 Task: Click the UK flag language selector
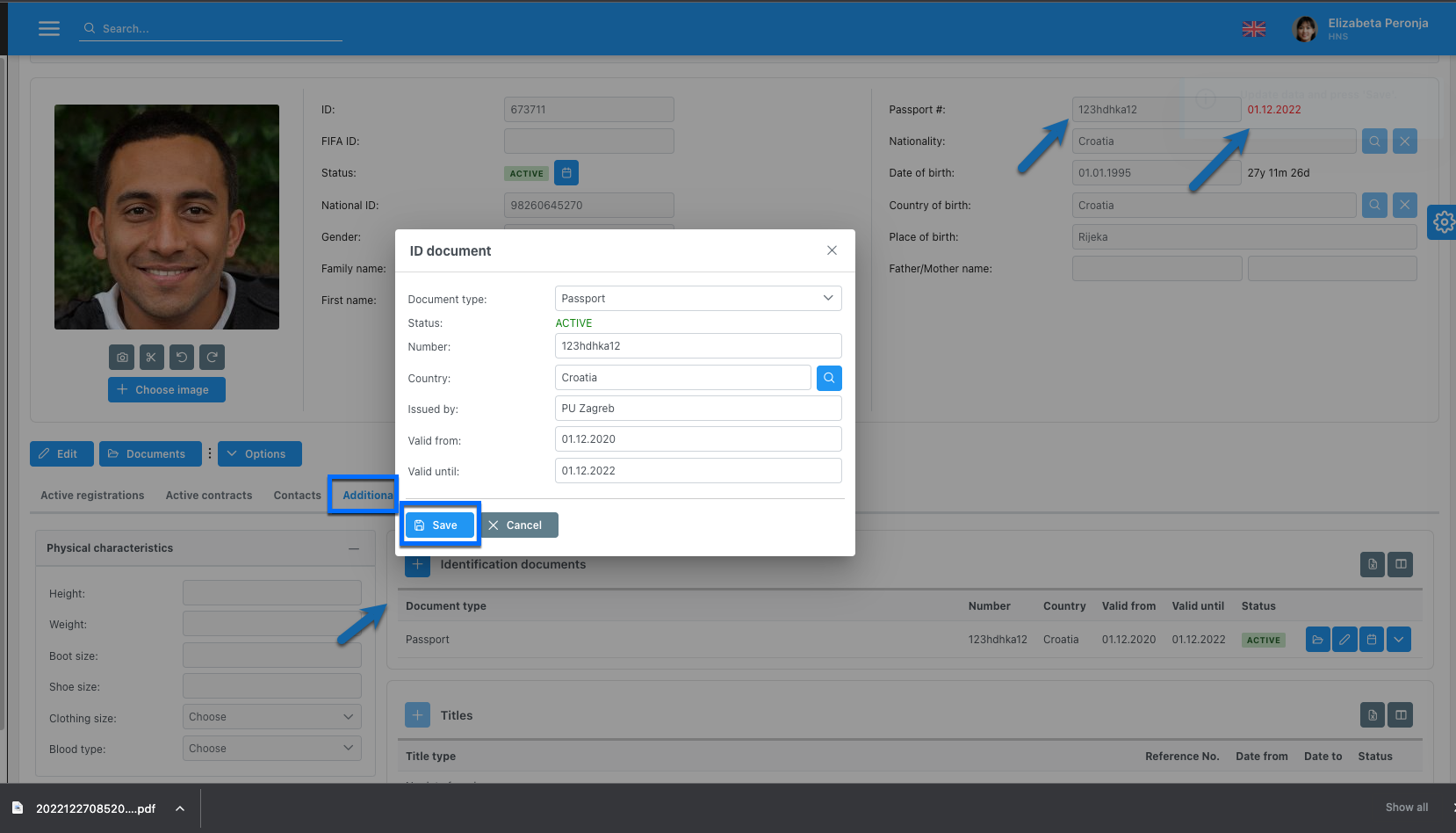(x=1253, y=29)
